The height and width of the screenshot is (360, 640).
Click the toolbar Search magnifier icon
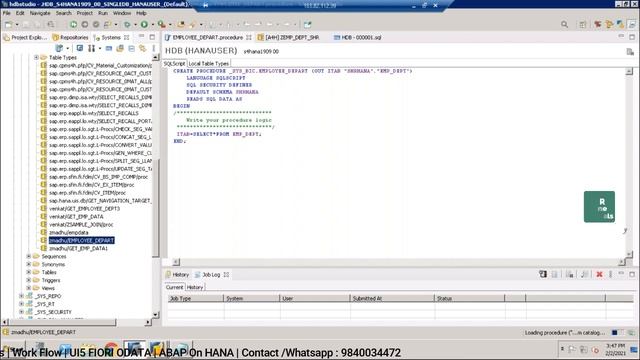click(564, 24)
